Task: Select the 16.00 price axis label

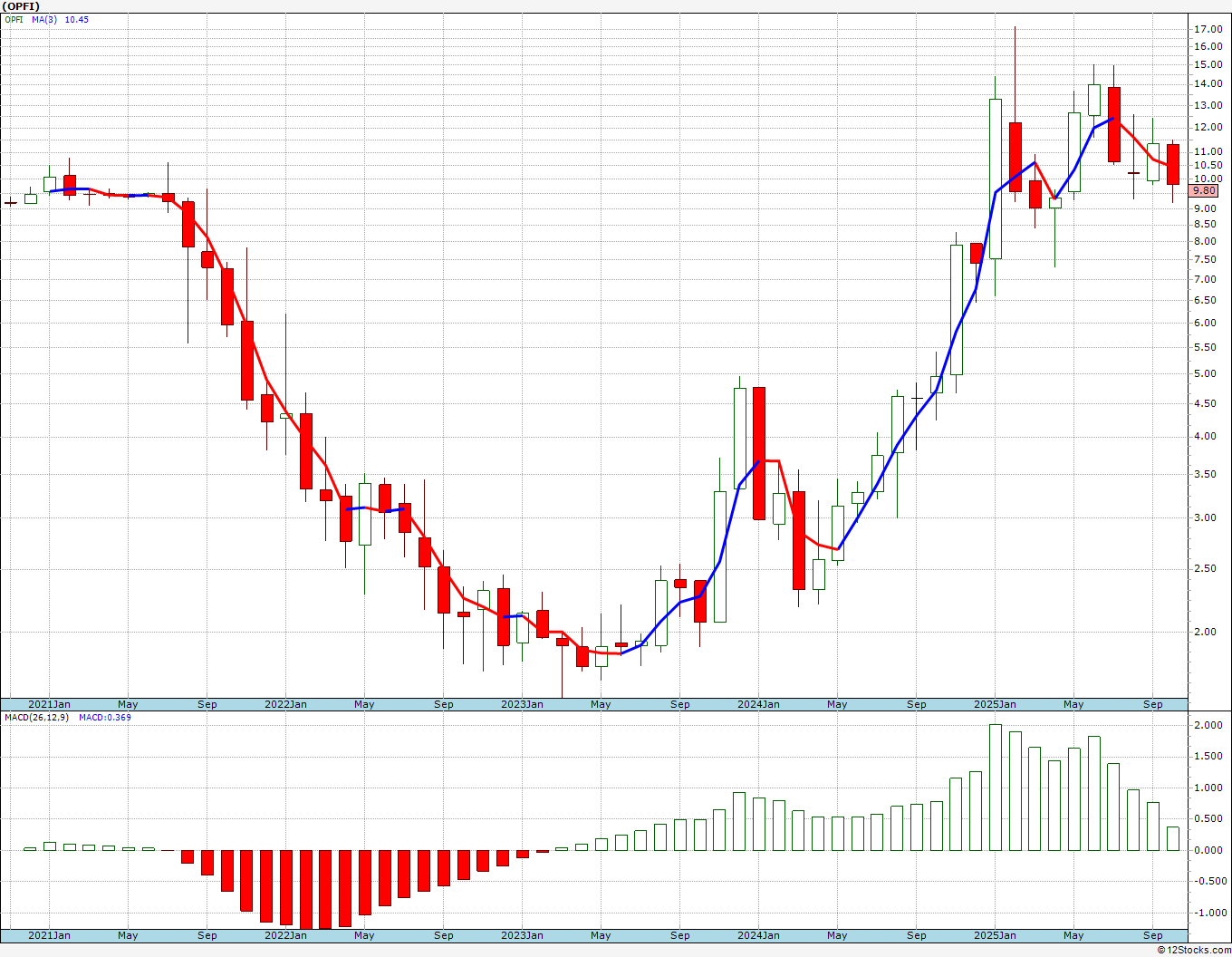Action: coord(1208,46)
